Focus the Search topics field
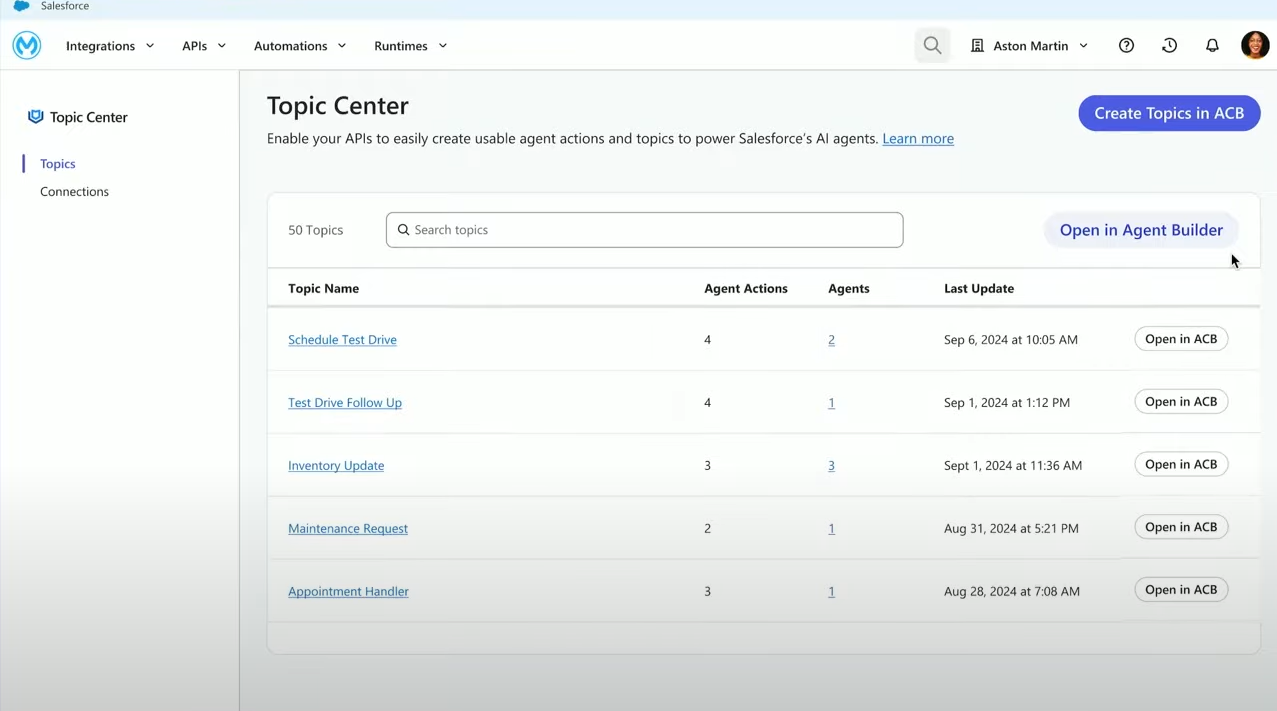This screenshot has height=711, width=1277. tap(645, 230)
